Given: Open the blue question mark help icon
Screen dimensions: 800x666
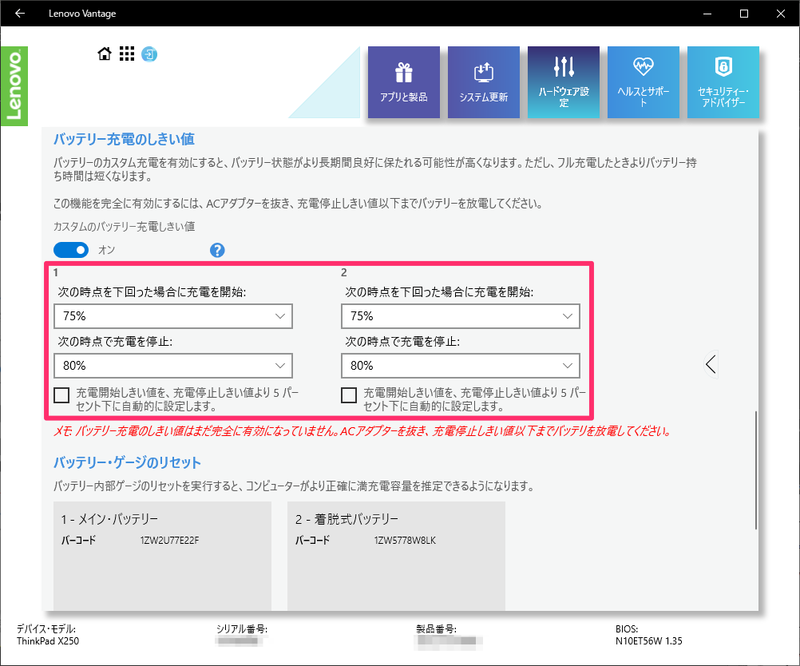Looking at the screenshot, I should click(217, 250).
